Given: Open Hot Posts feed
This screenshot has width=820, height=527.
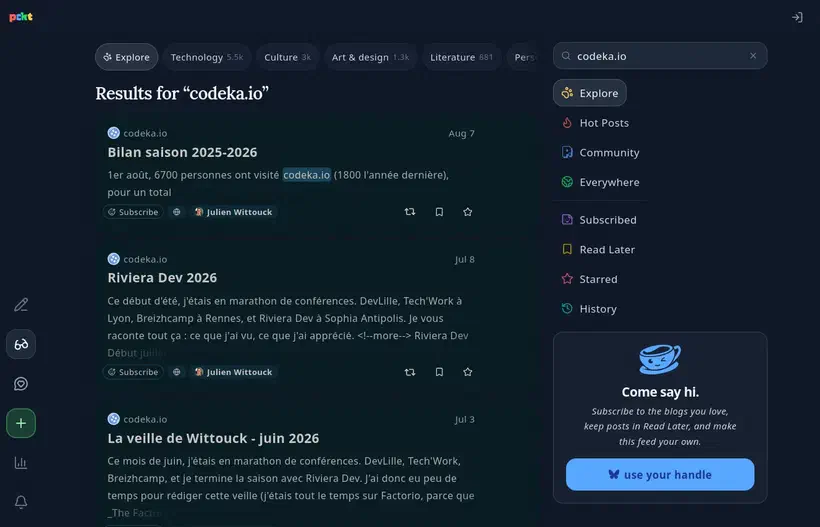Looking at the screenshot, I should coord(595,123).
